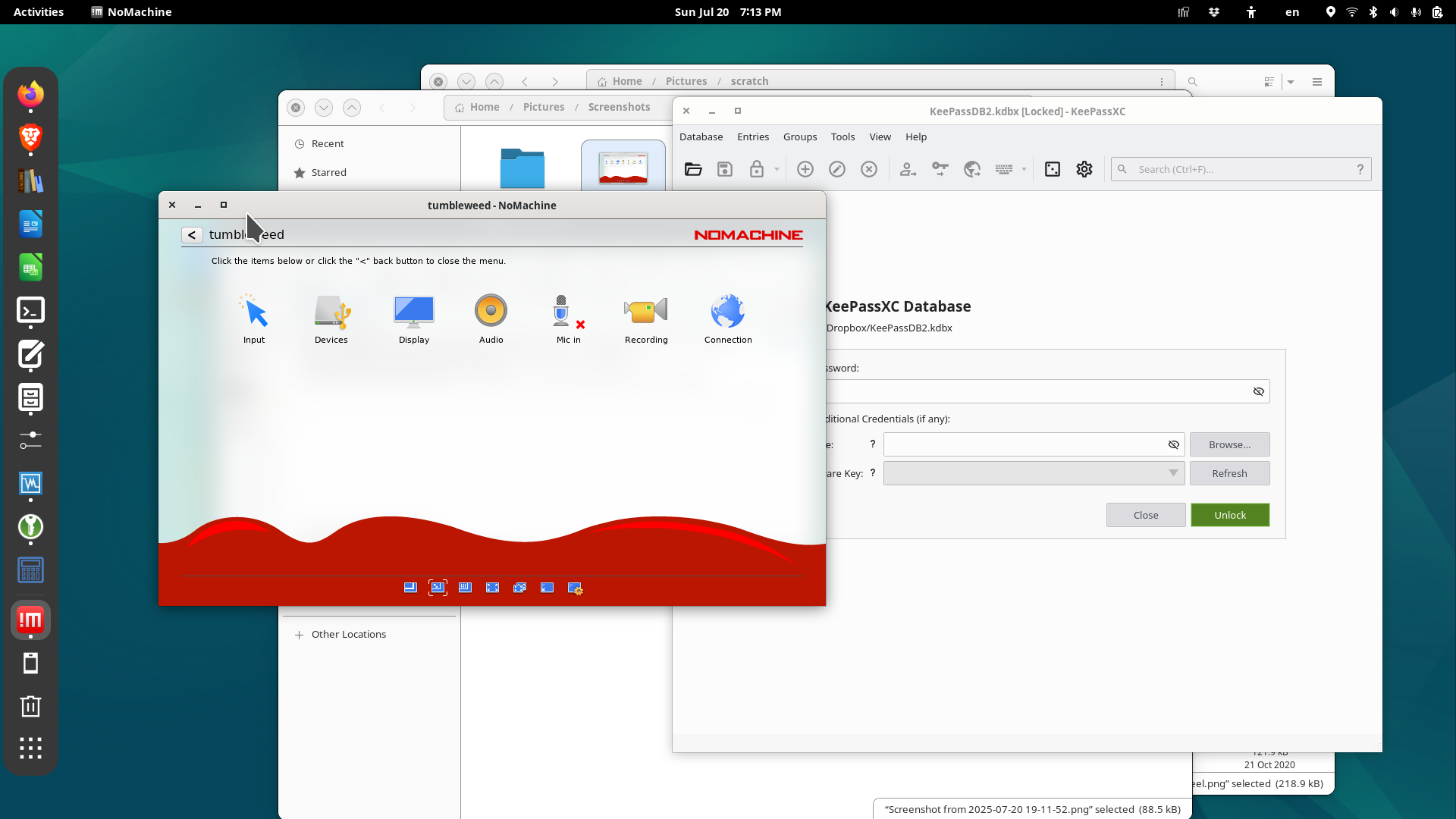Launch Firefox from the dock
The width and height of the screenshot is (1456, 819).
tap(30, 94)
